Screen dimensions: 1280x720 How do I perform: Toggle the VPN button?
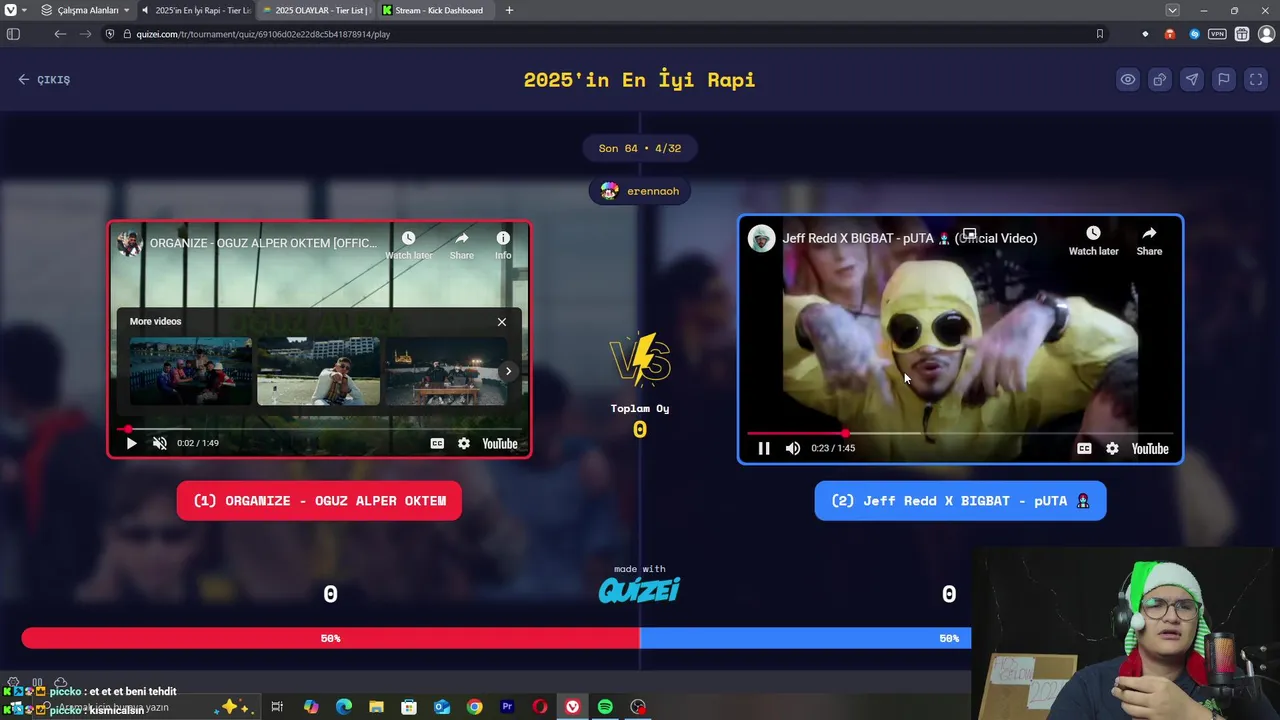(1217, 34)
